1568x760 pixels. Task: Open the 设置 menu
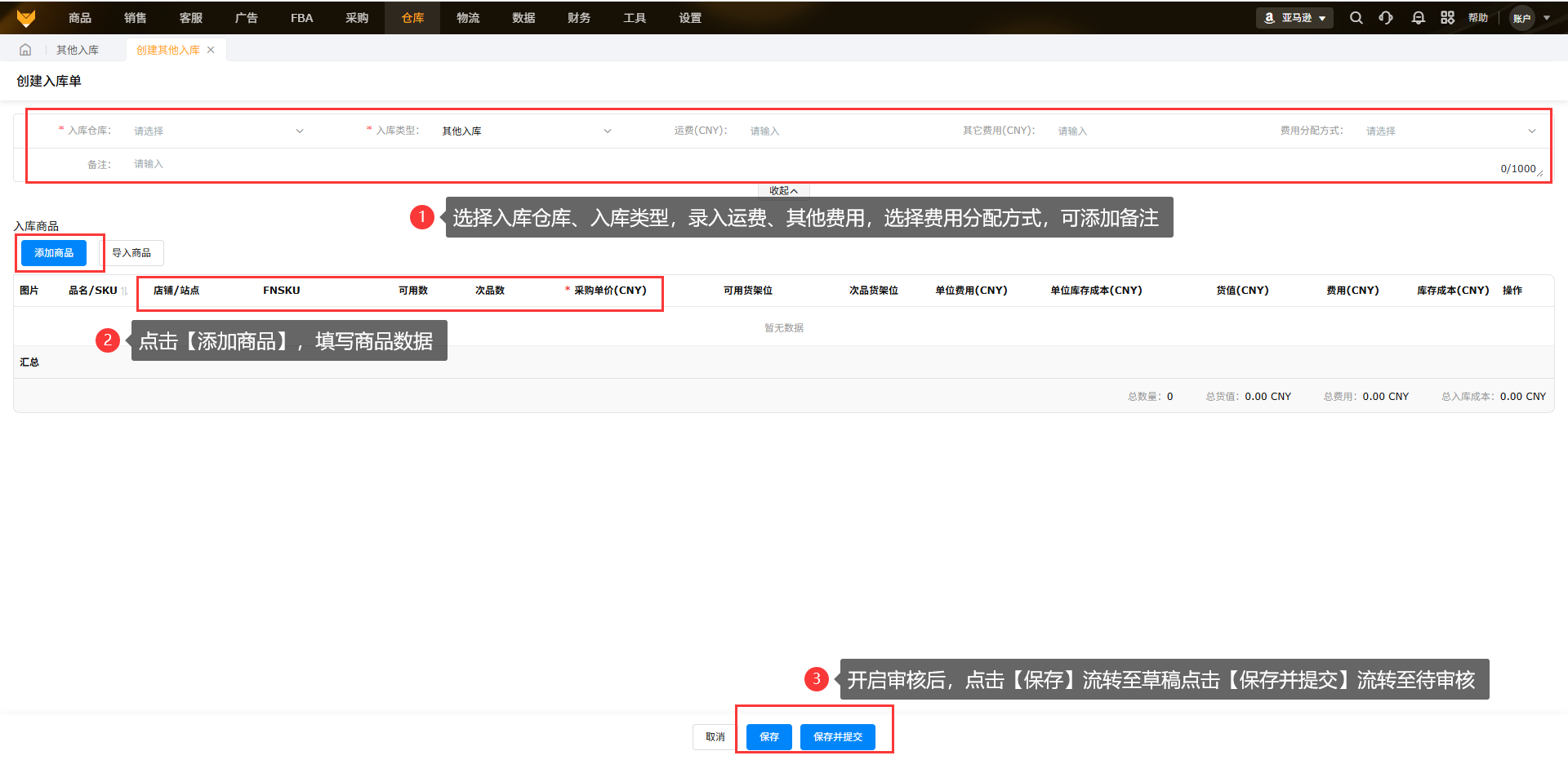click(691, 18)
